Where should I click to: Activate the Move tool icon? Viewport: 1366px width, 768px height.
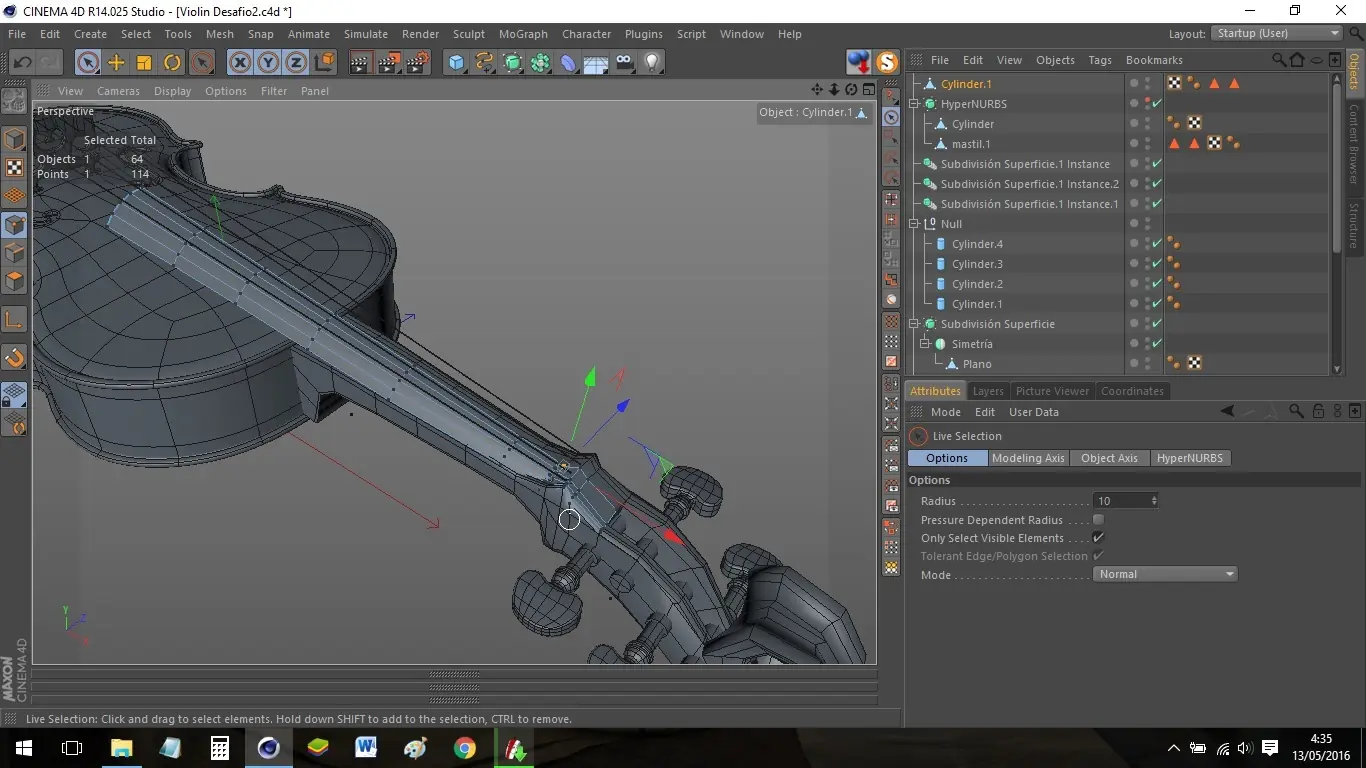pos(116,62)
